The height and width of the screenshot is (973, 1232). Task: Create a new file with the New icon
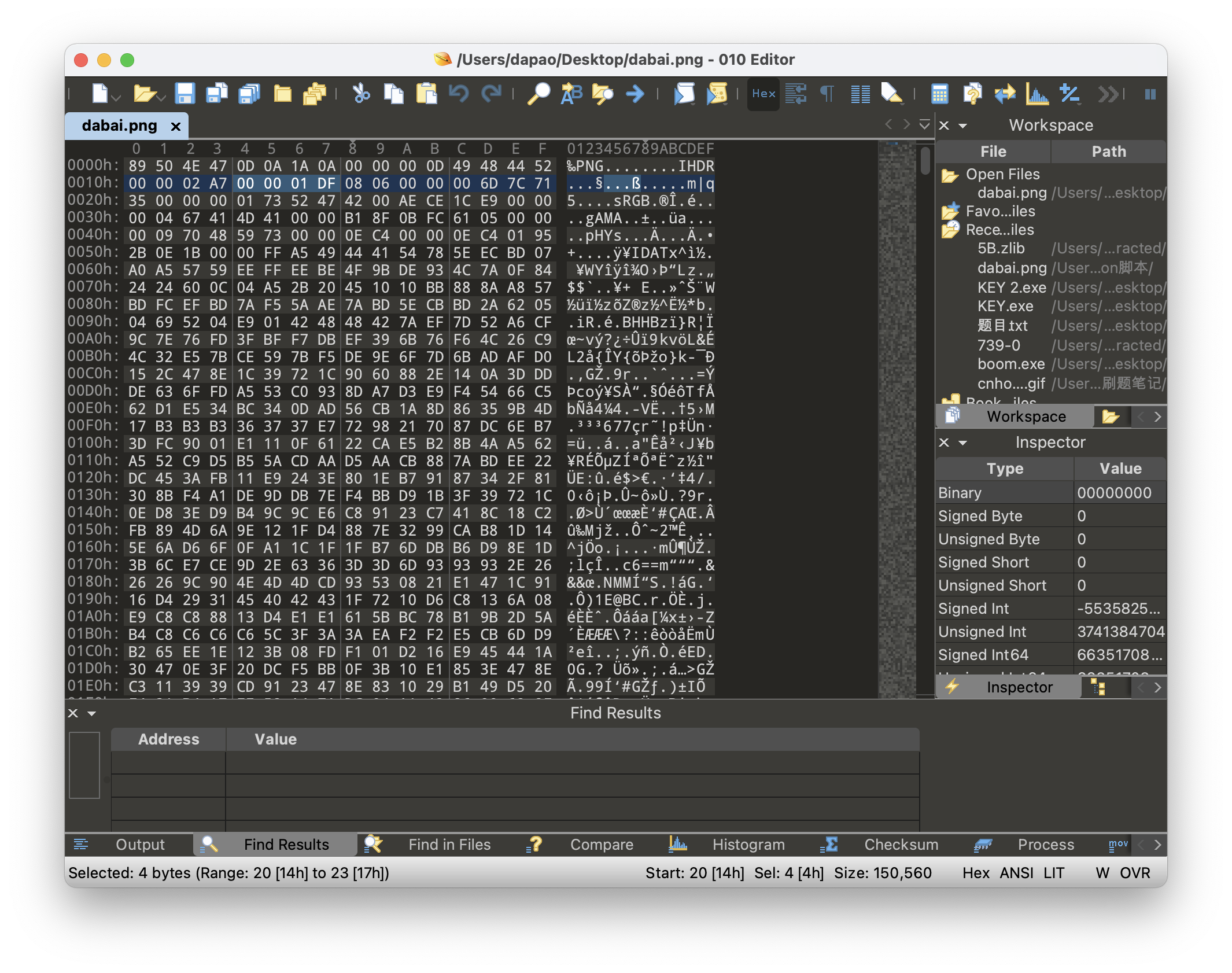[100, 93]
